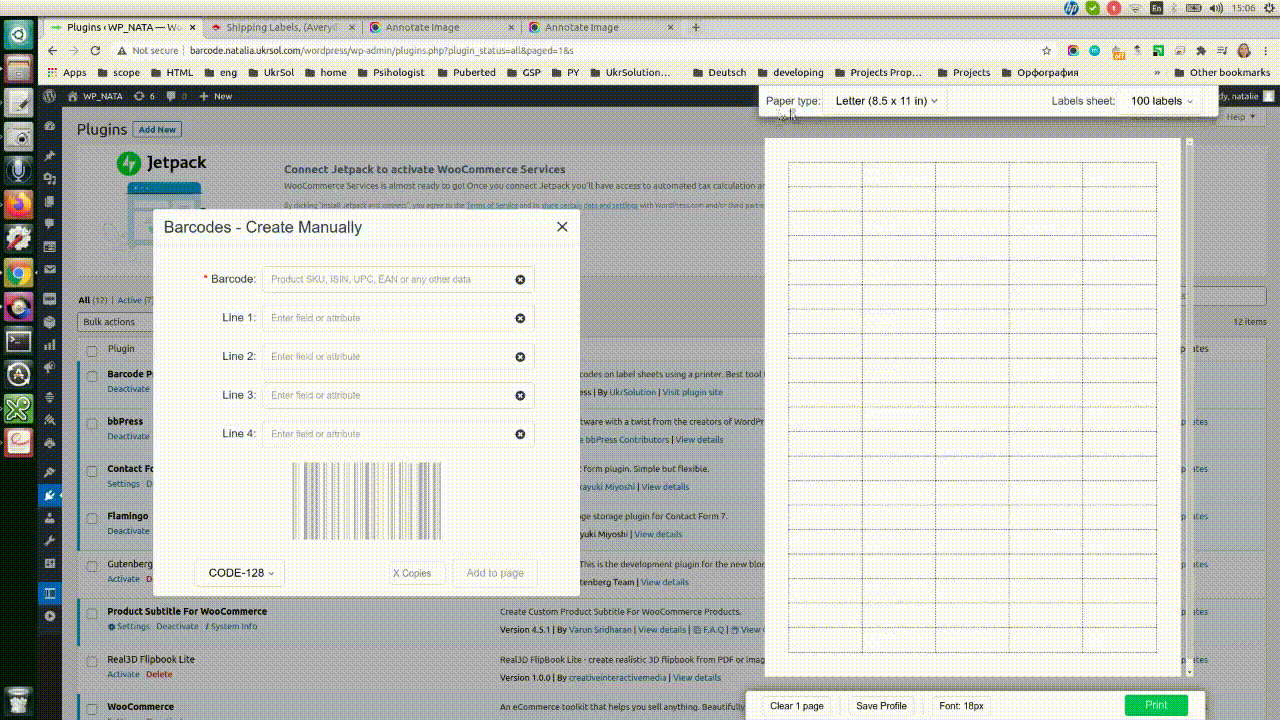
Task: Open Varun Sridharan author link
Action: click(x=601, y=630)
